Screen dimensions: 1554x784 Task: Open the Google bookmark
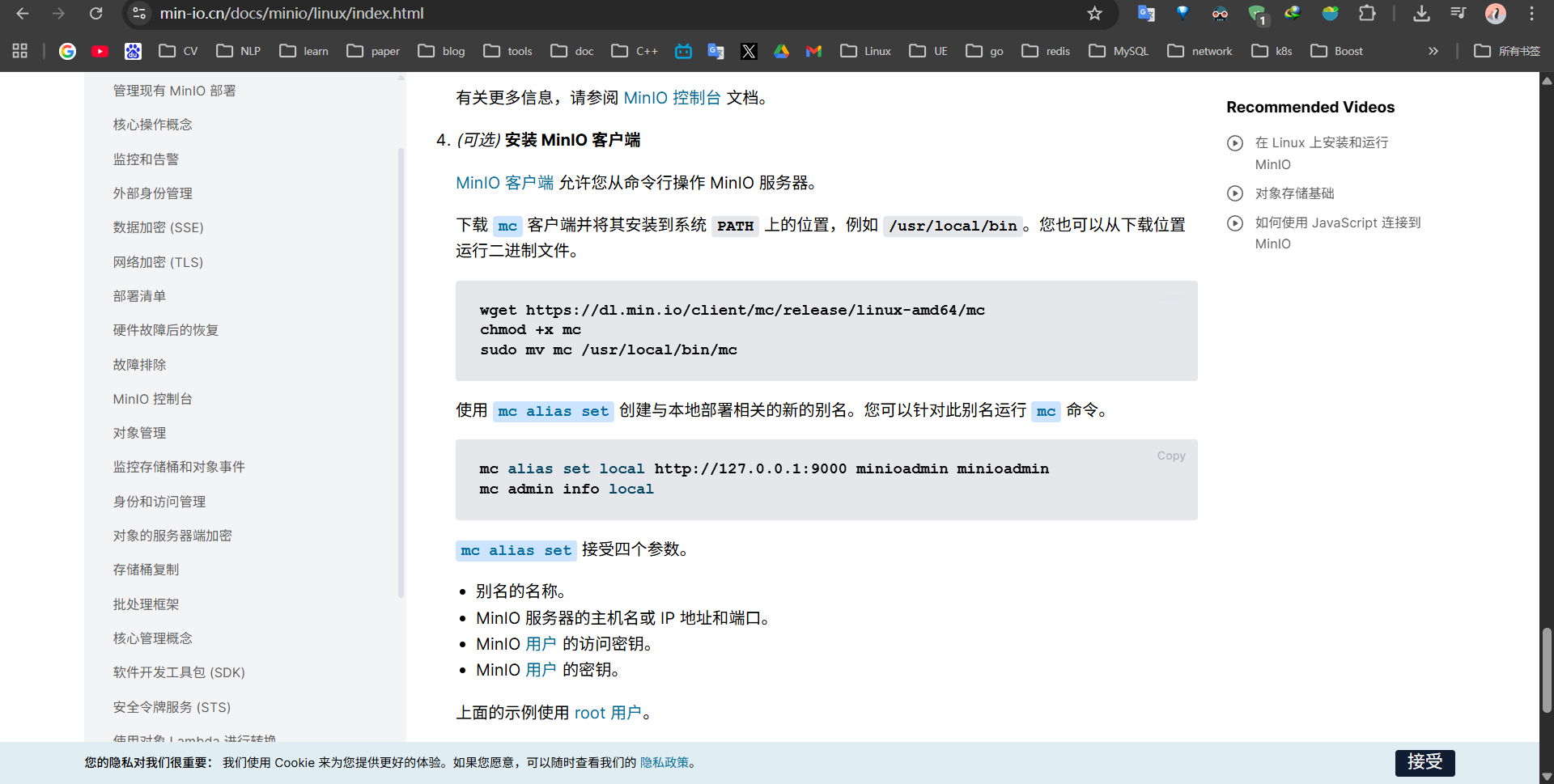(67, 51)
